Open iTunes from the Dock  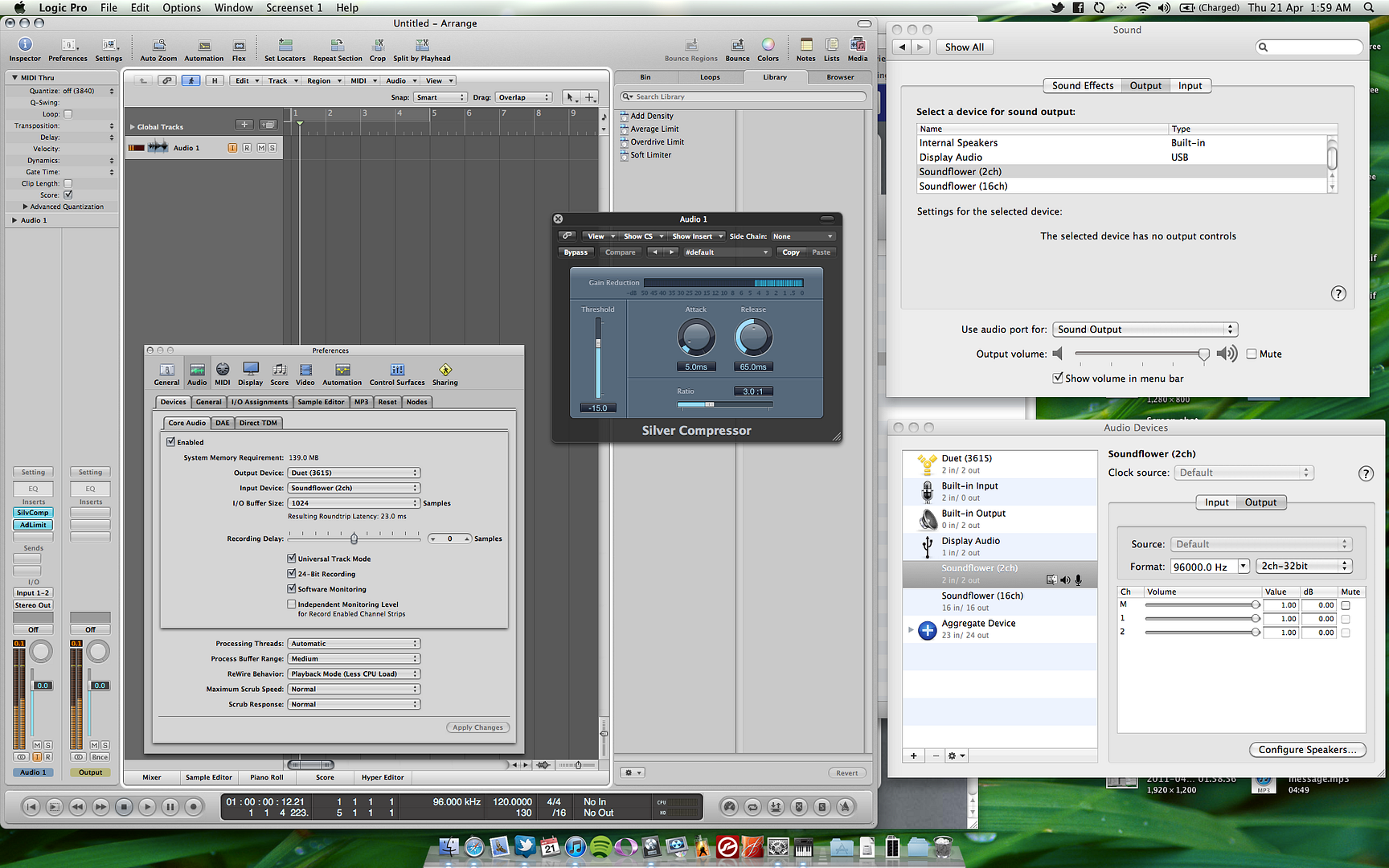[576, 846]
